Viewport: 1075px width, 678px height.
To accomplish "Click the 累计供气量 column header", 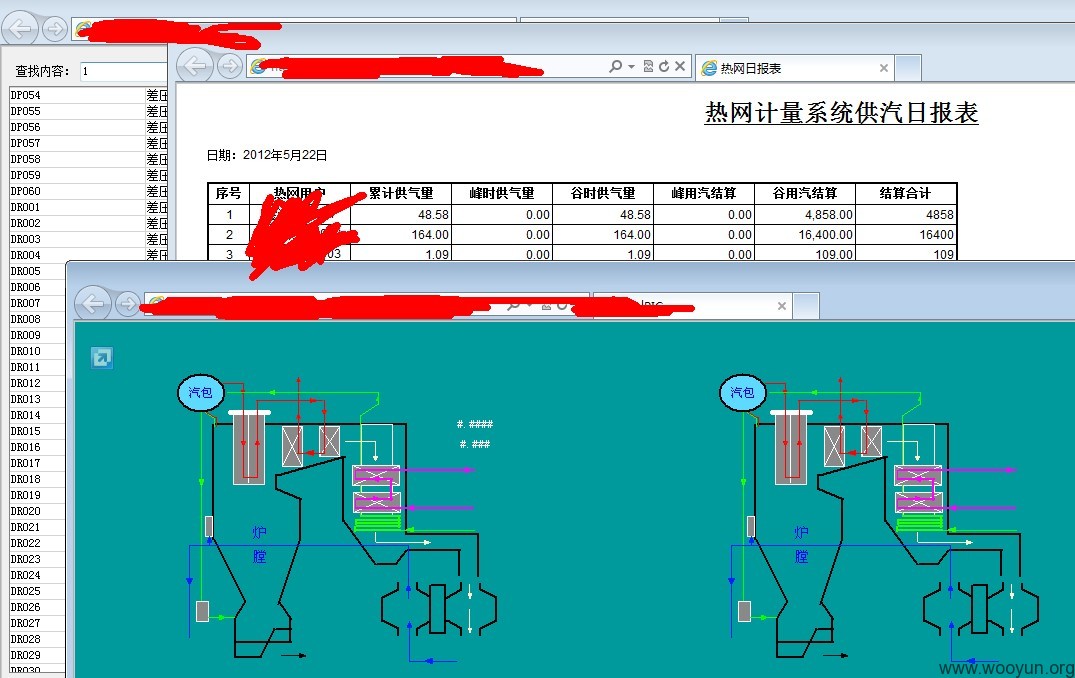I will click(401, 193).
